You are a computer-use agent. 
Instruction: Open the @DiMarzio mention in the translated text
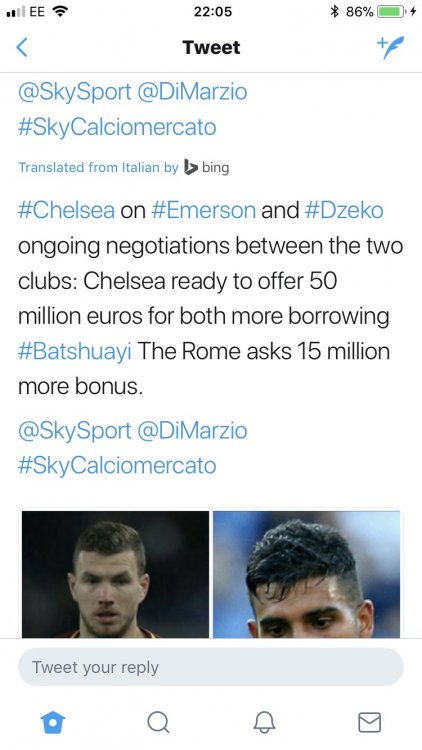click(192, 430)
